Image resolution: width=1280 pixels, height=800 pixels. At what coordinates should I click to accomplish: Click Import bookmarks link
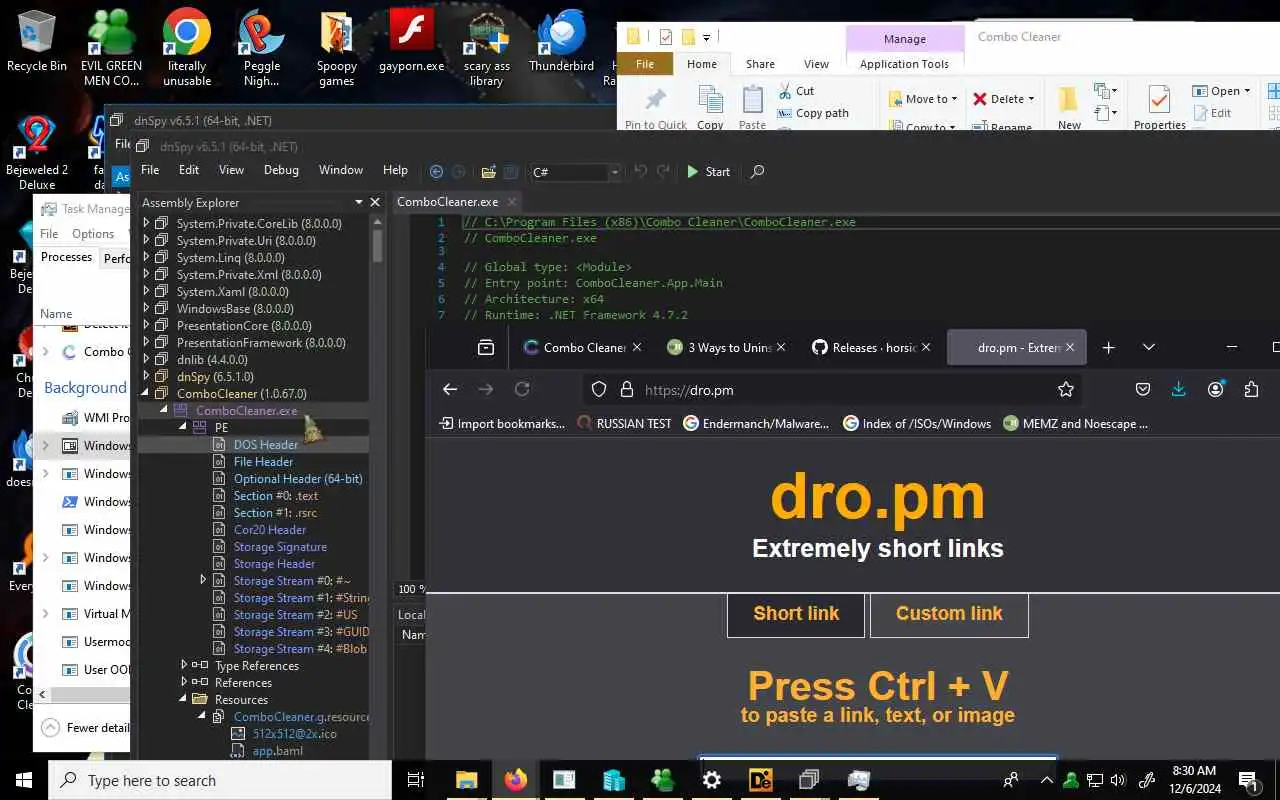502,423
